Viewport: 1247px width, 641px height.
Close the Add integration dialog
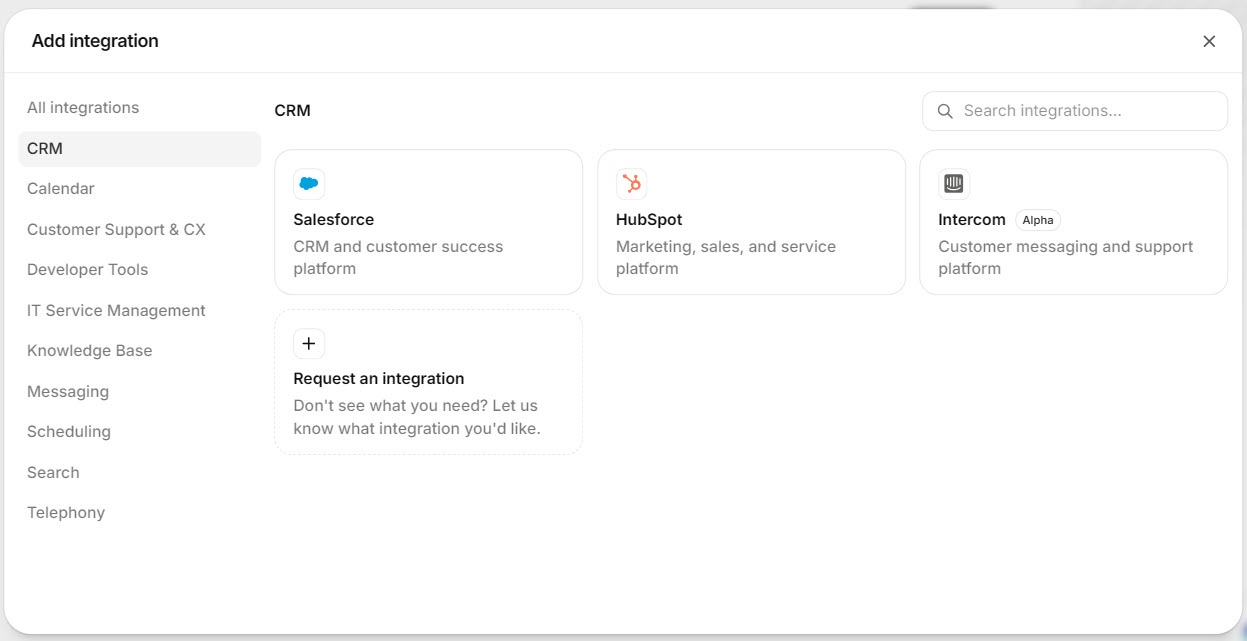point(1209,41)
